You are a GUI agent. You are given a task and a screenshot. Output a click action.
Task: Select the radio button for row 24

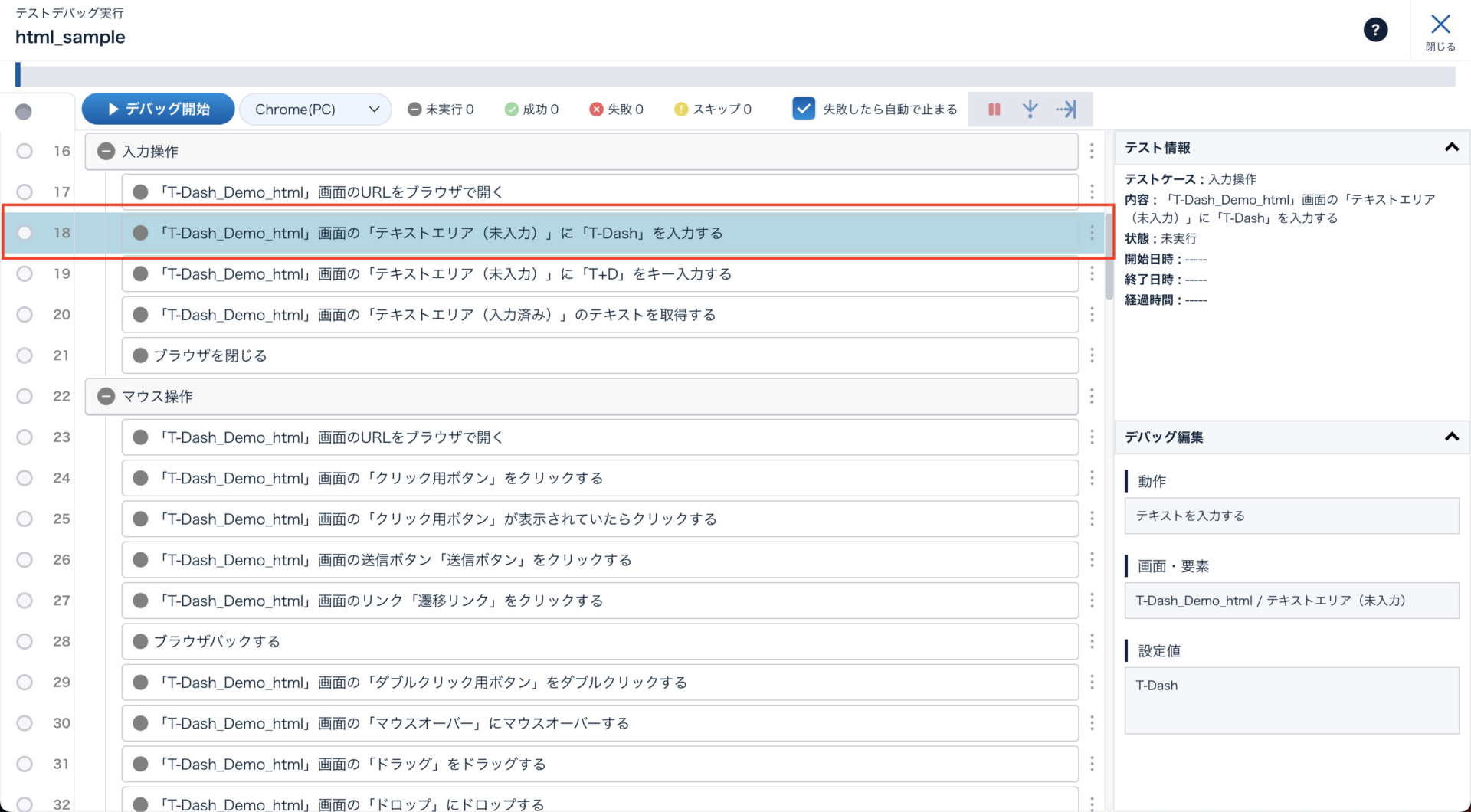(25, 478)
